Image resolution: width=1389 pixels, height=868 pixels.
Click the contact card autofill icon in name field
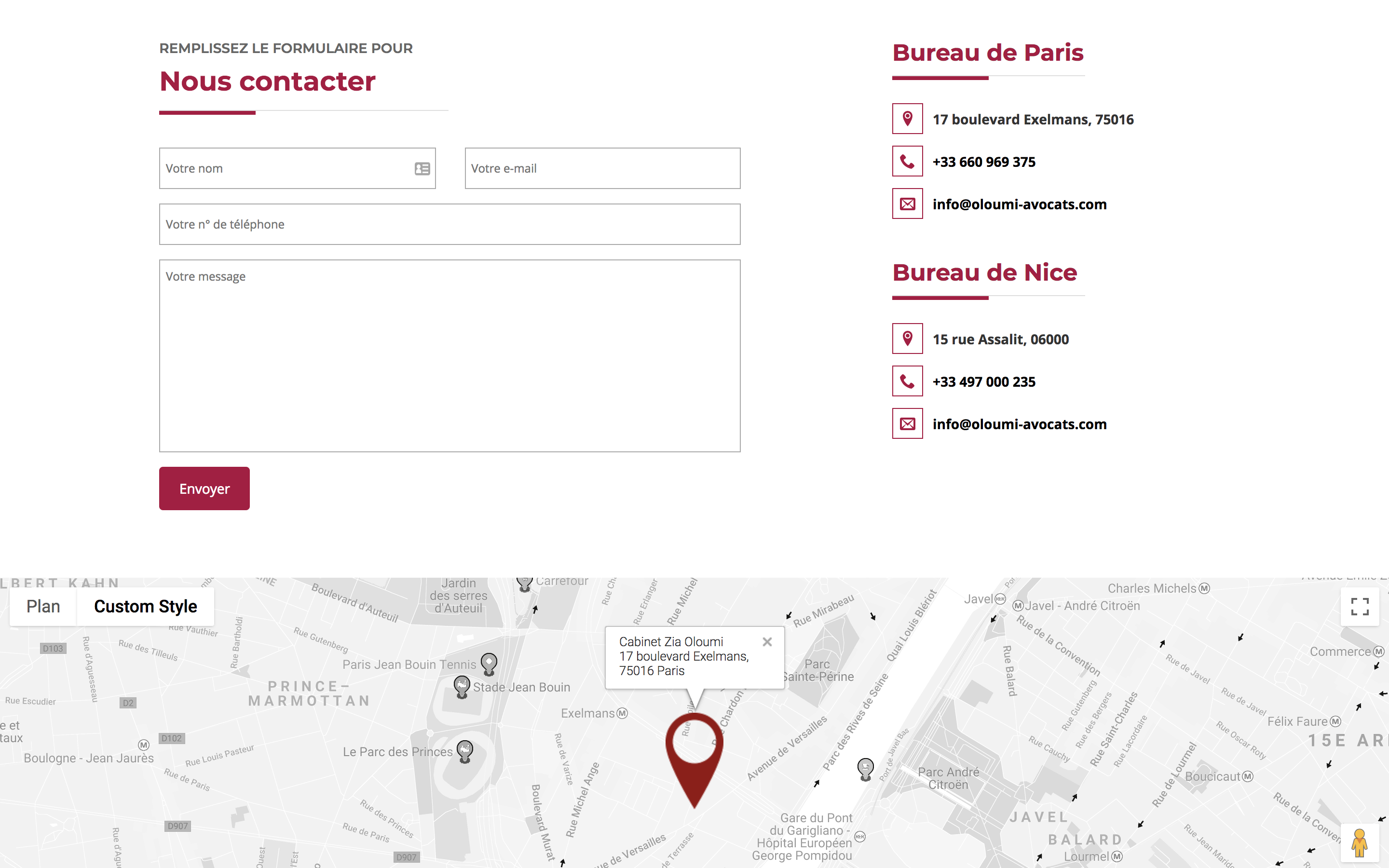(422, 168)
